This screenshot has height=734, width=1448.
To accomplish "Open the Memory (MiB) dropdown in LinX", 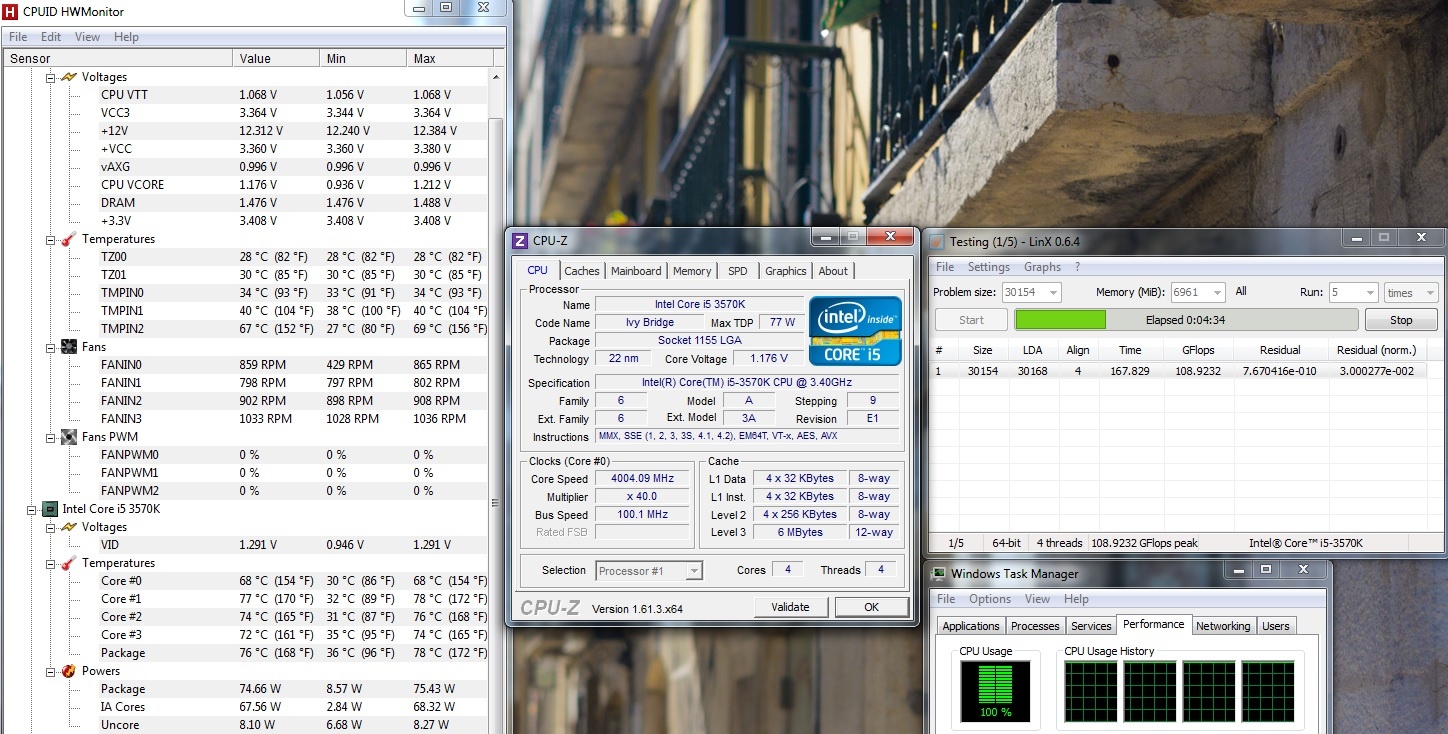I will coord(1216,293).
